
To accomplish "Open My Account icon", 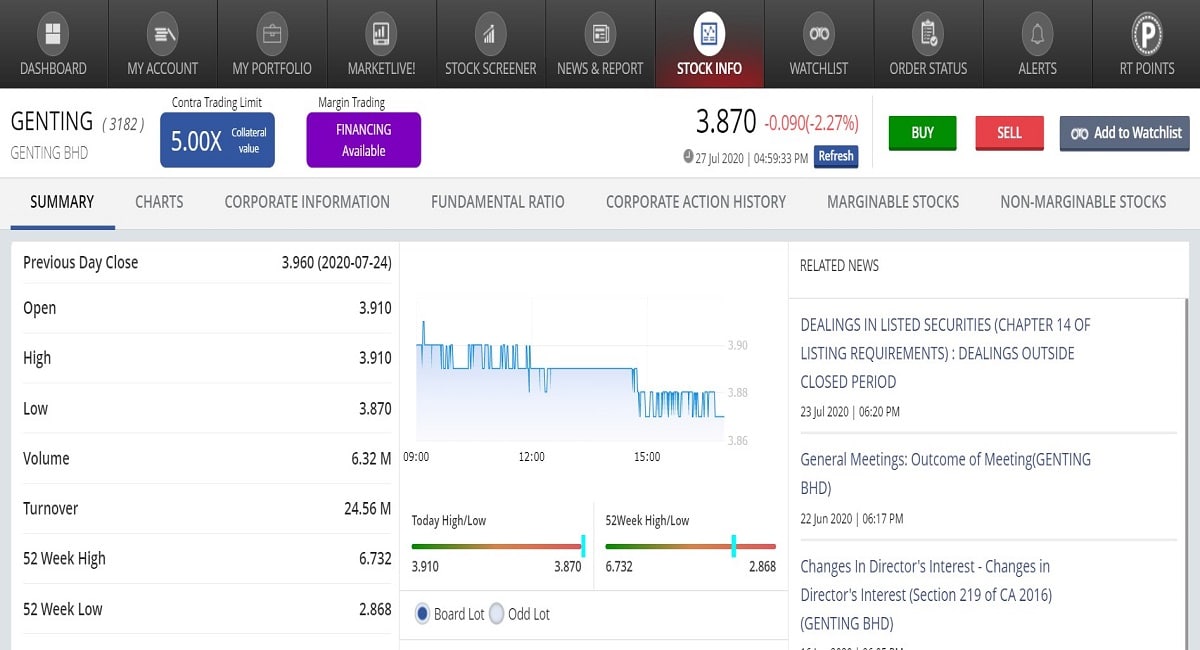I will [162, 34].
